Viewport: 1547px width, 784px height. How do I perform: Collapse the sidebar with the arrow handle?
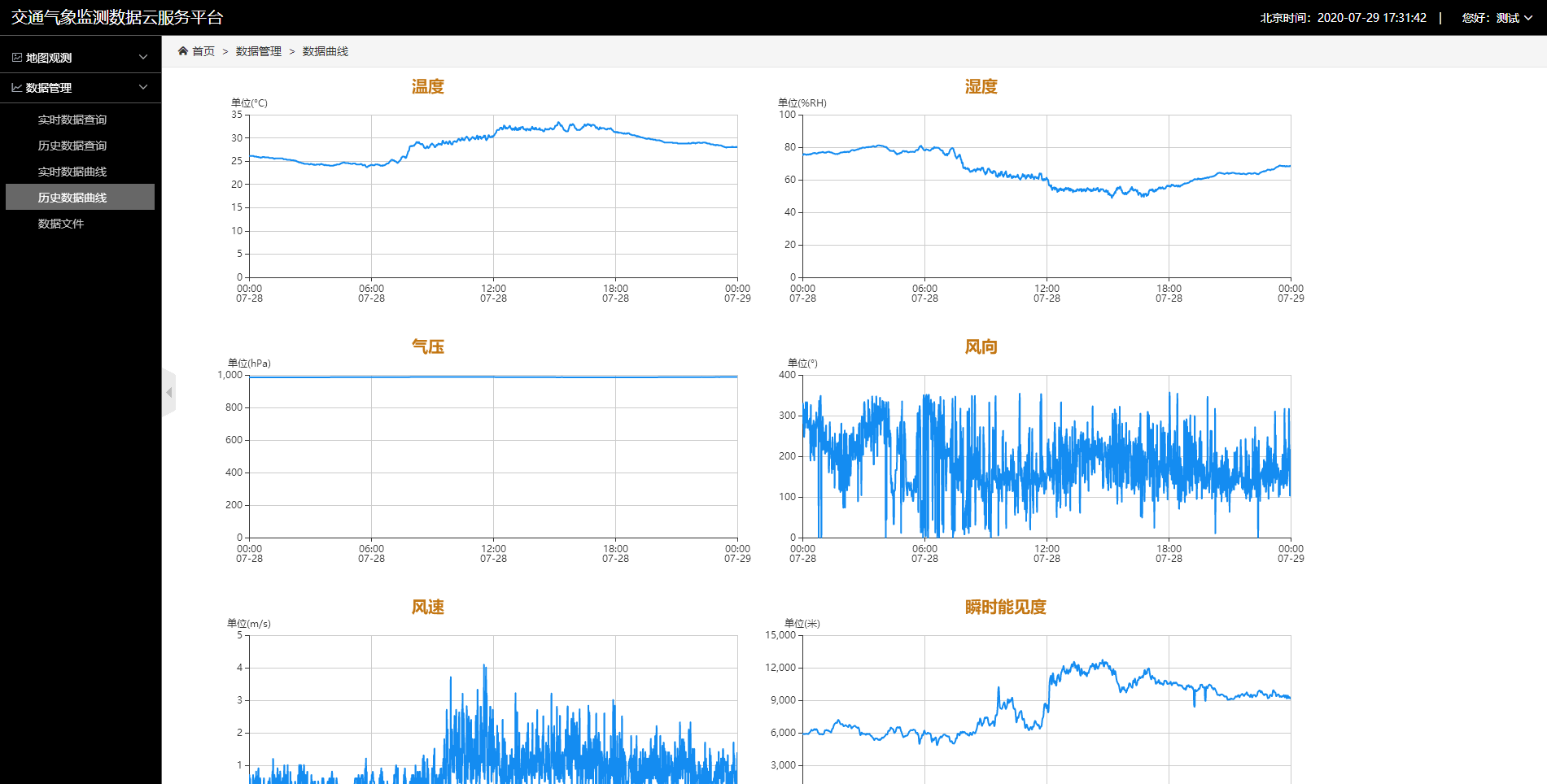(x=168, y=393)
